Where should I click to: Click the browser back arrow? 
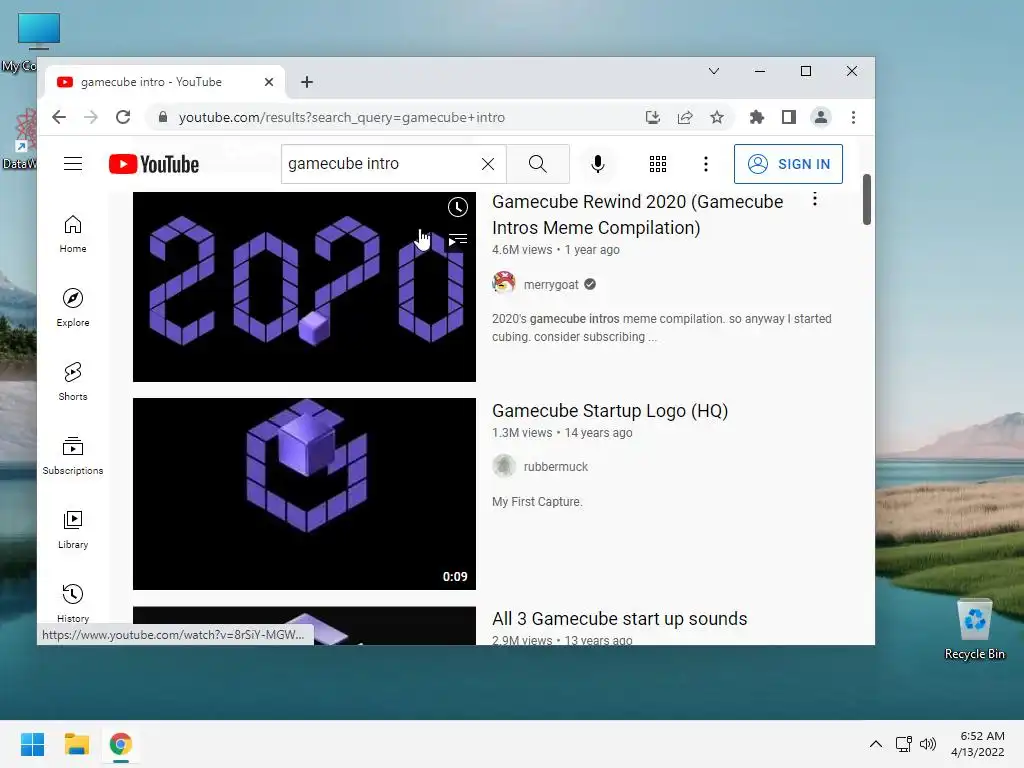59,118
